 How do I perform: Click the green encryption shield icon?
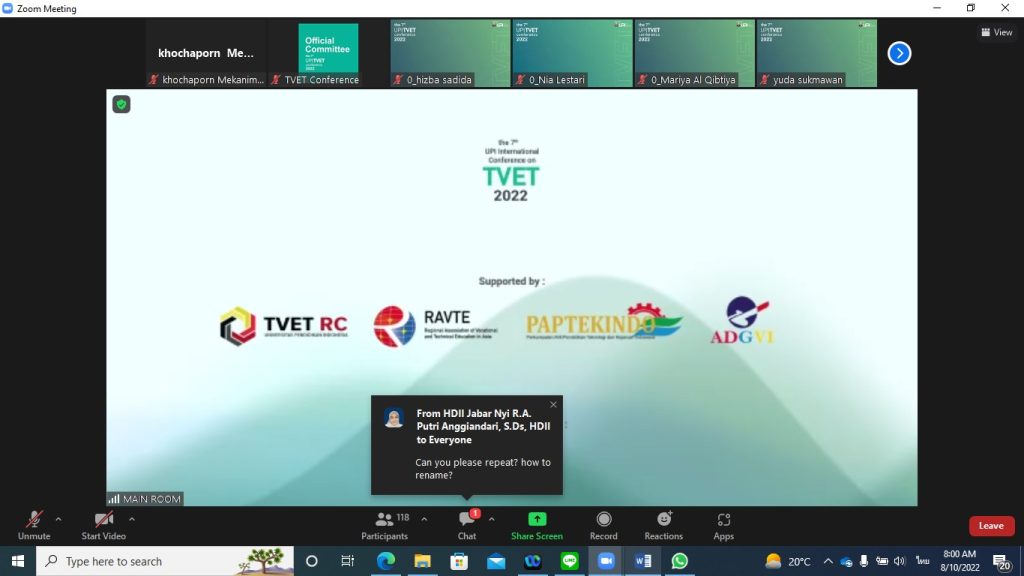point(121,104)
